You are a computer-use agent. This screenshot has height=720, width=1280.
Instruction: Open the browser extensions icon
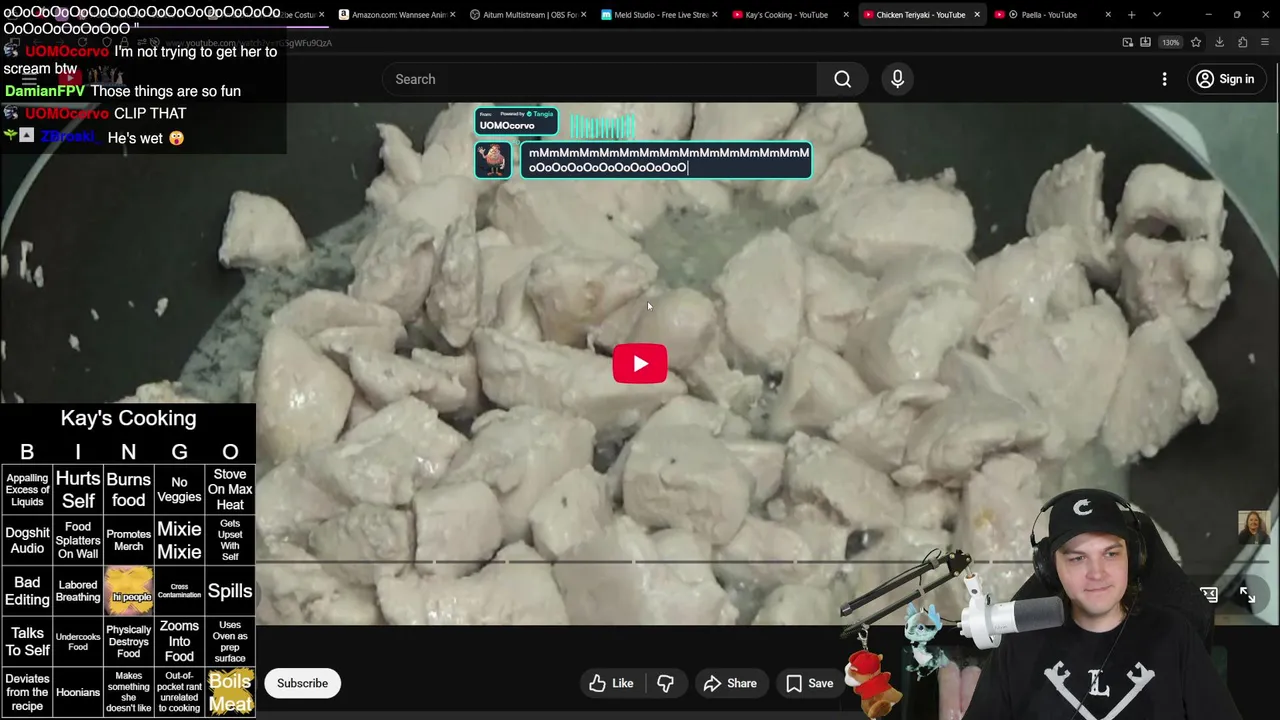(1242, 43)
